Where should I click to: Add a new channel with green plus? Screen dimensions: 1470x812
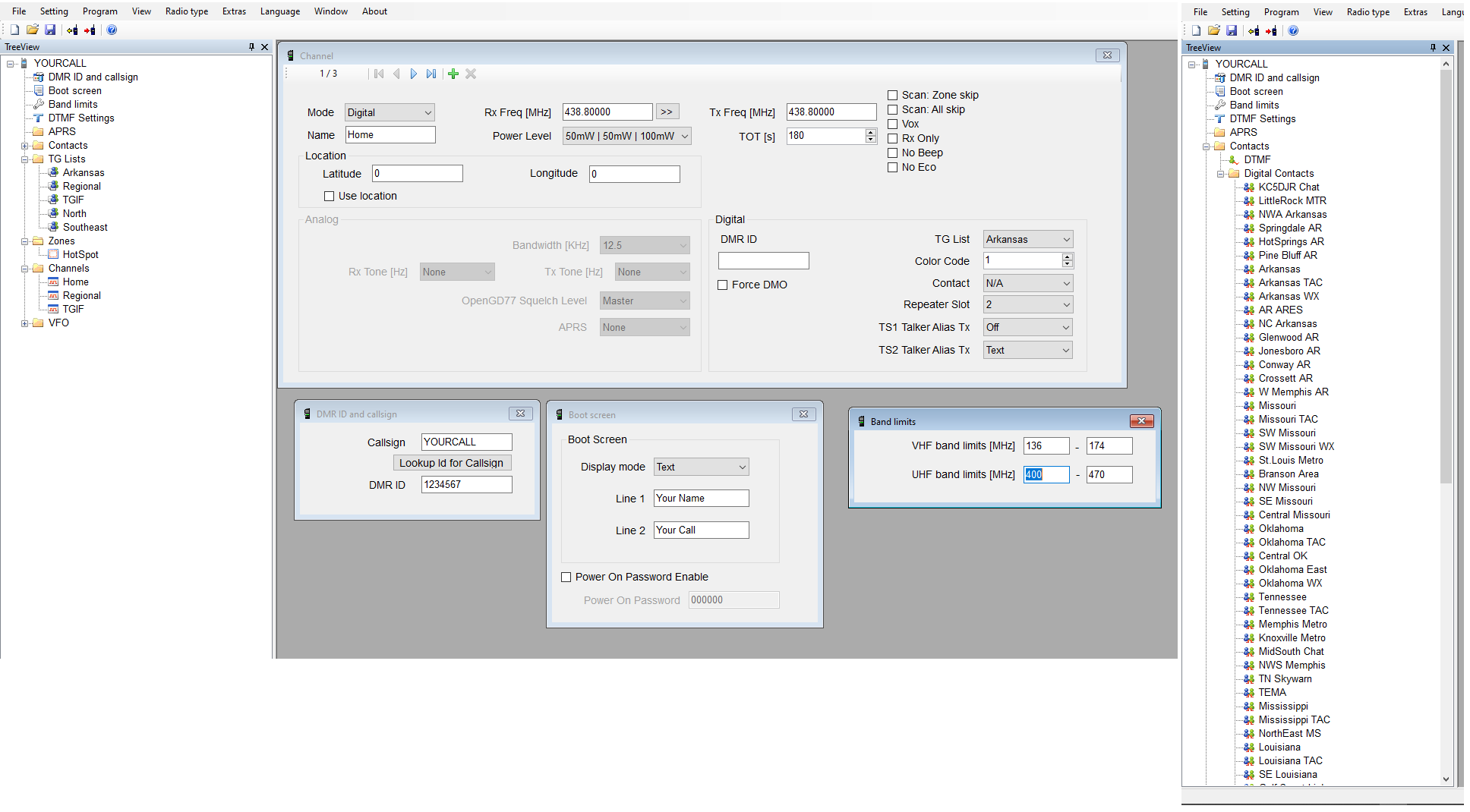pos(453,74)
